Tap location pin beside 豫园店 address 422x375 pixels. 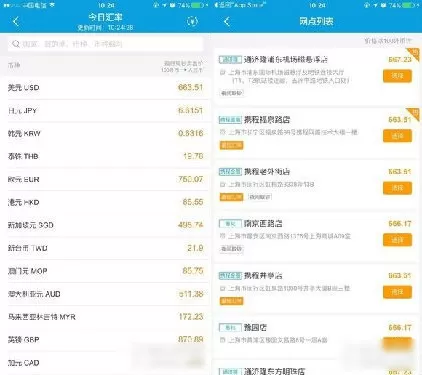click(x=223, y=340)
